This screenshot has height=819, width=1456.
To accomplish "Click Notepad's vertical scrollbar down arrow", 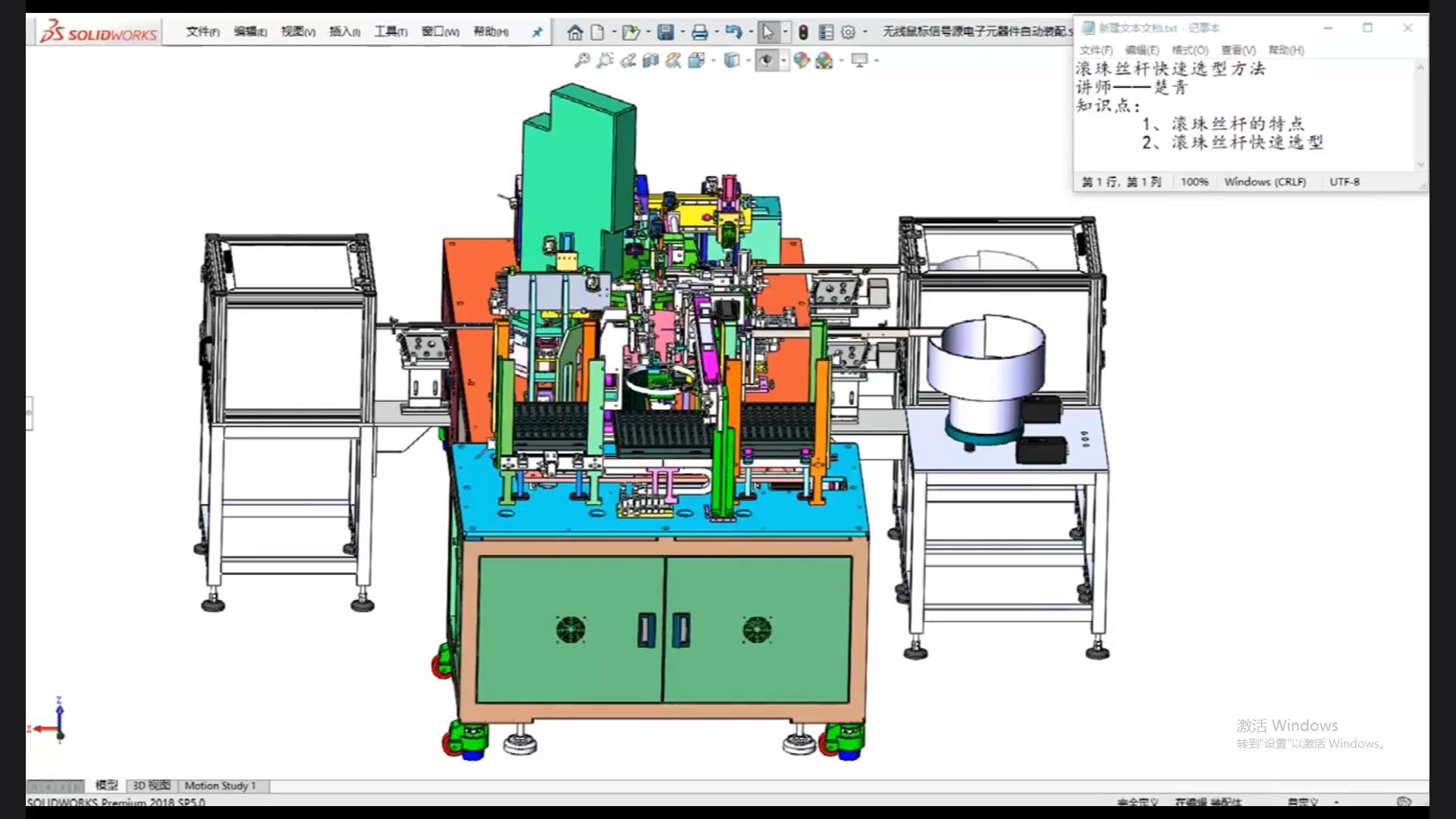I will tap(1421, 165).
